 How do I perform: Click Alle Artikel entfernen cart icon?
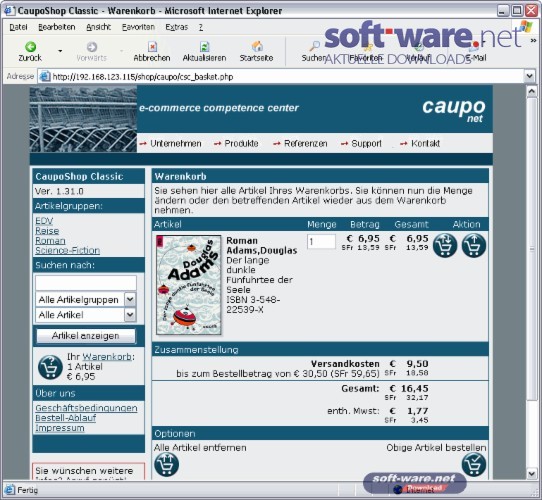[167, 464]
